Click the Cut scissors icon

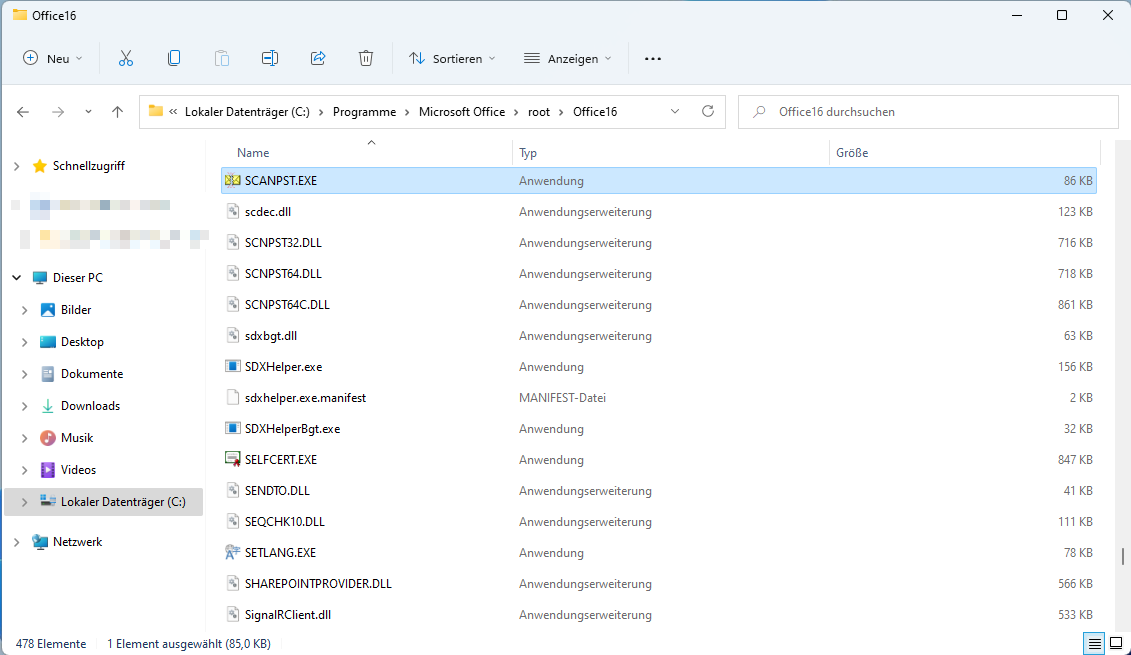click(x=126, y=58)
